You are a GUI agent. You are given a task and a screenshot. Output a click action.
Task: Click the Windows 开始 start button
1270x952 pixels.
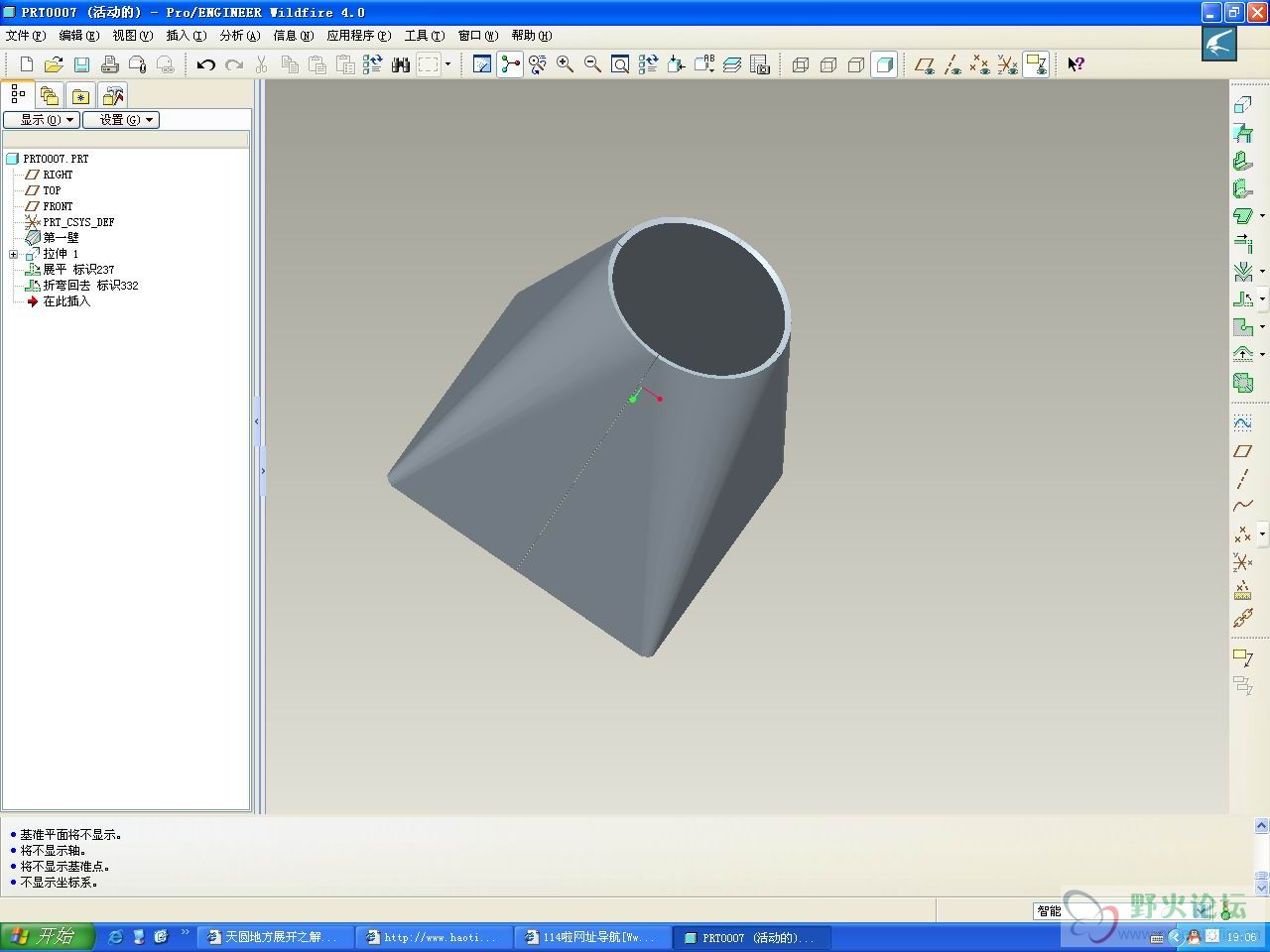click(47, 937)
